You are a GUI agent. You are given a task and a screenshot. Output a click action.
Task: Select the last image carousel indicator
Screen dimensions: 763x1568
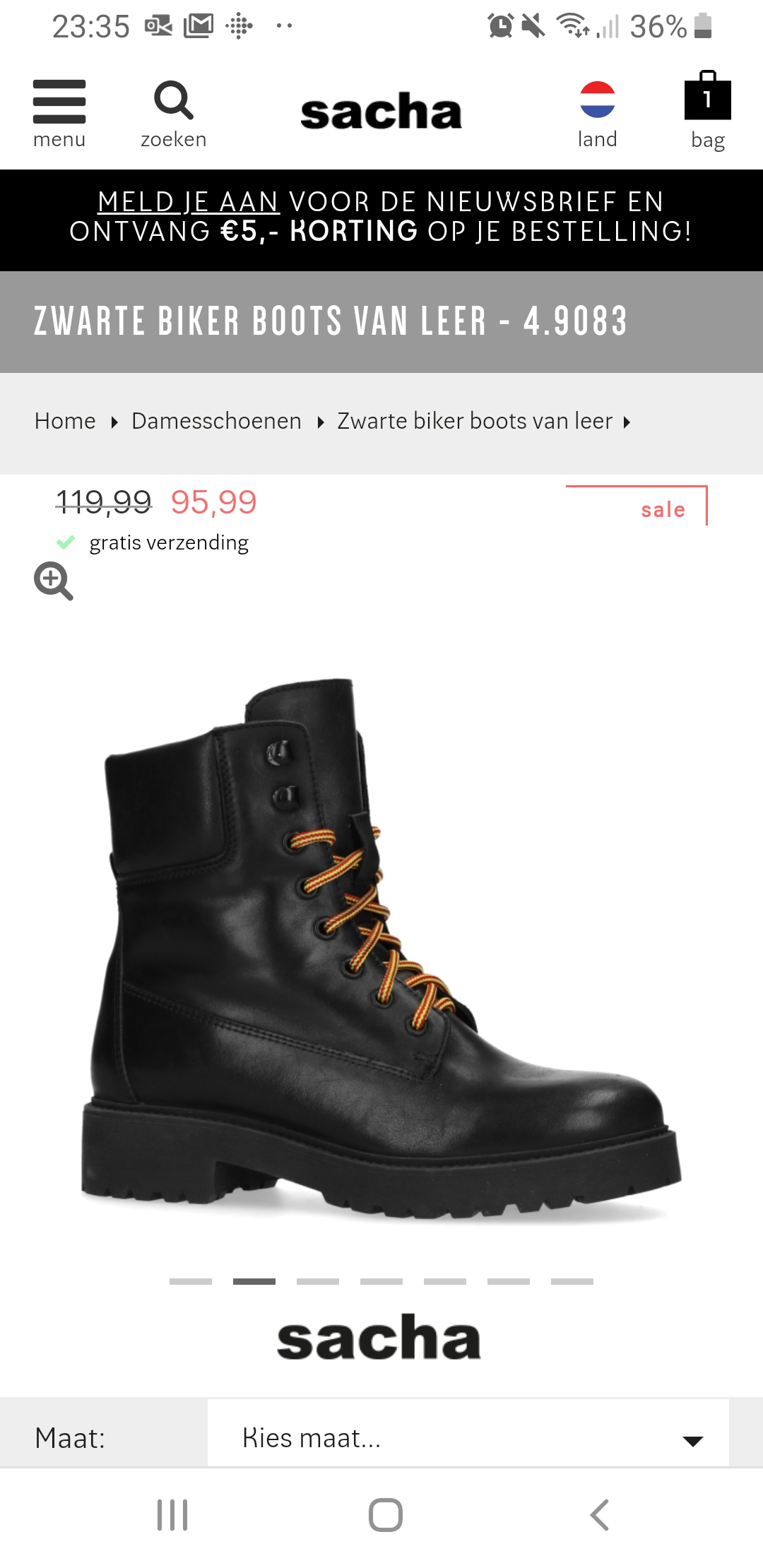(x=572, y=1281)
